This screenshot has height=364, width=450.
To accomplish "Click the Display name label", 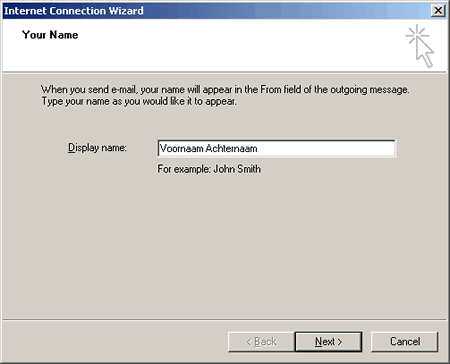I will pyautogui.click(x=97, y=148).
